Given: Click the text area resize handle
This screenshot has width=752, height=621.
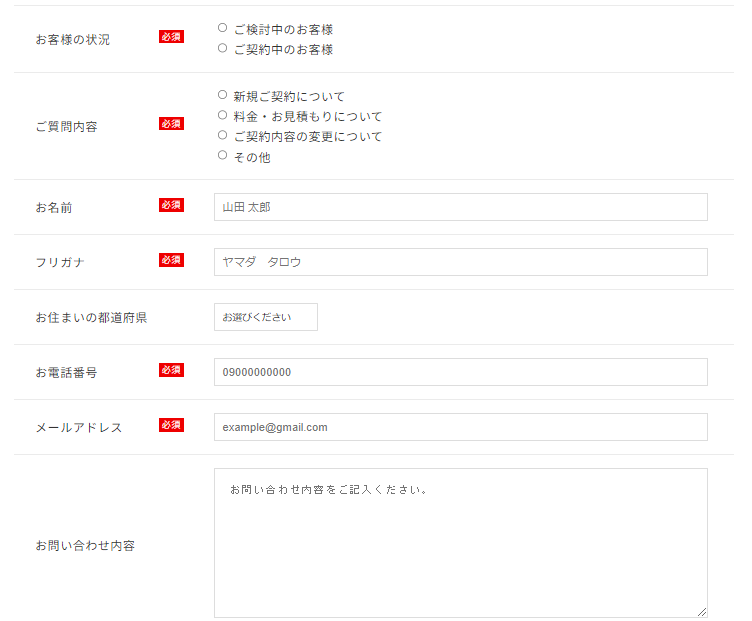Looking at the screenshot, I should tap(702, 612).
